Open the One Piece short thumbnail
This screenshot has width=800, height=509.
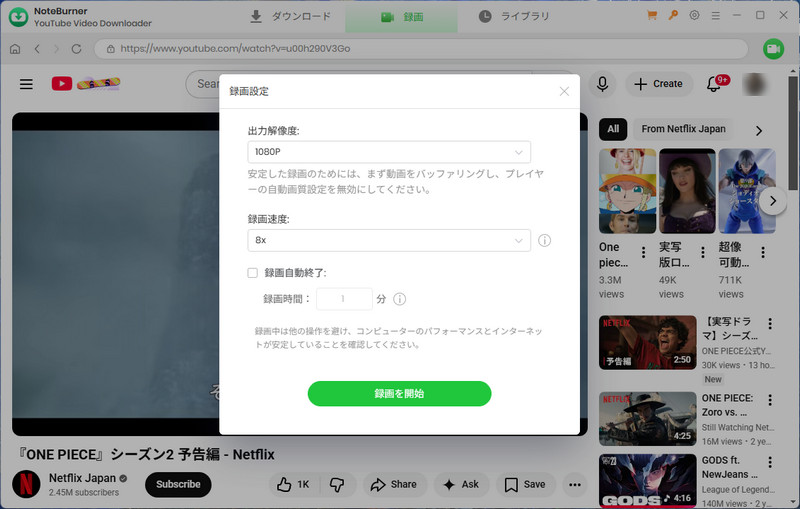(628, 191)
